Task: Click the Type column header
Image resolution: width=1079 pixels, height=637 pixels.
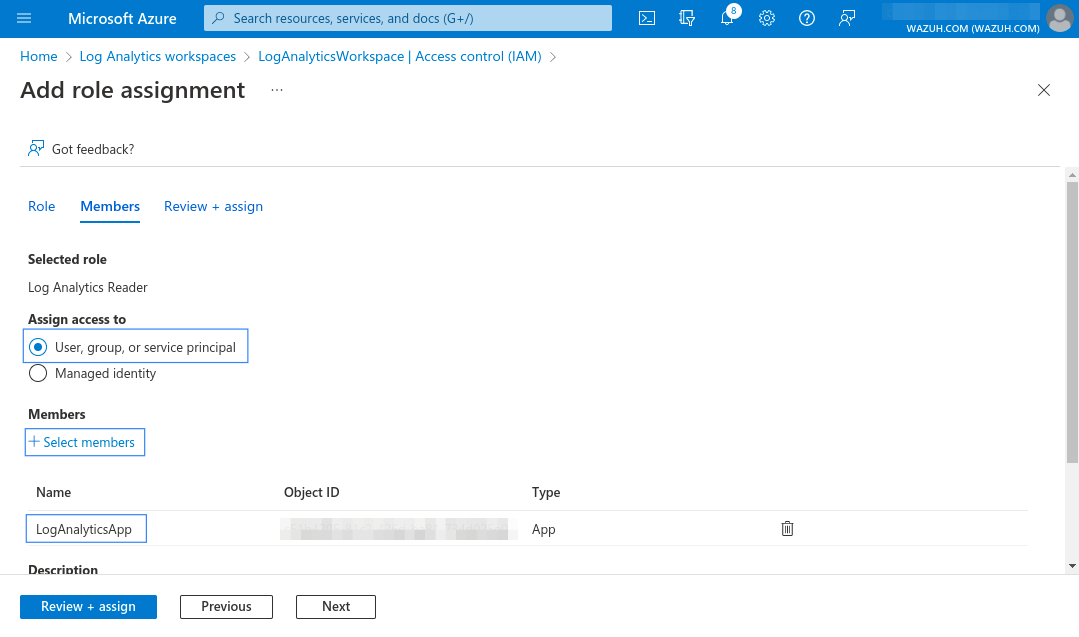Action: pos(546,493)
